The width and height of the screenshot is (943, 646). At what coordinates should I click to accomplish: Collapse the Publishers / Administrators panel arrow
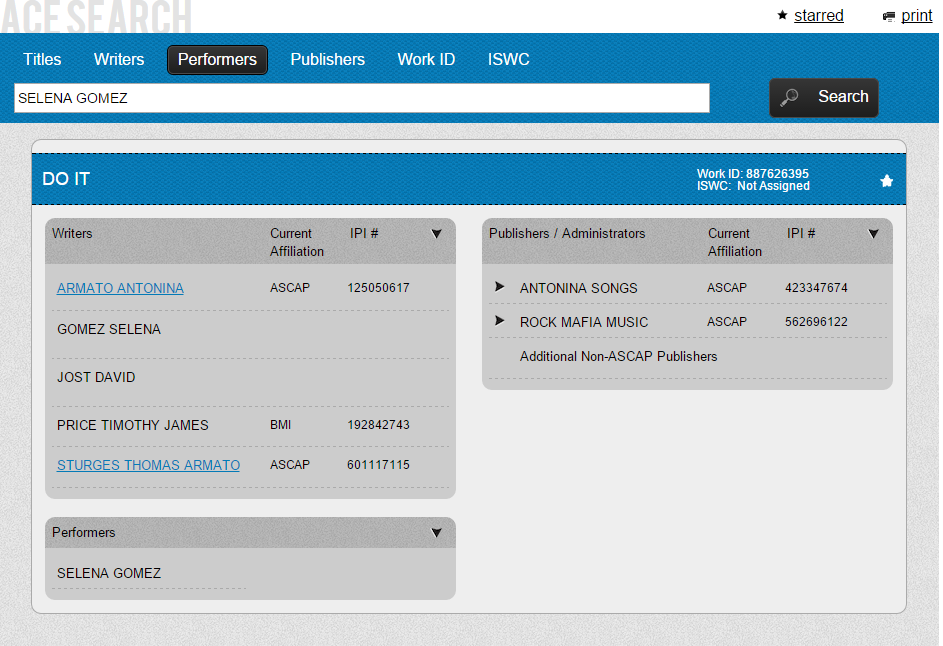tap(873, 234)
